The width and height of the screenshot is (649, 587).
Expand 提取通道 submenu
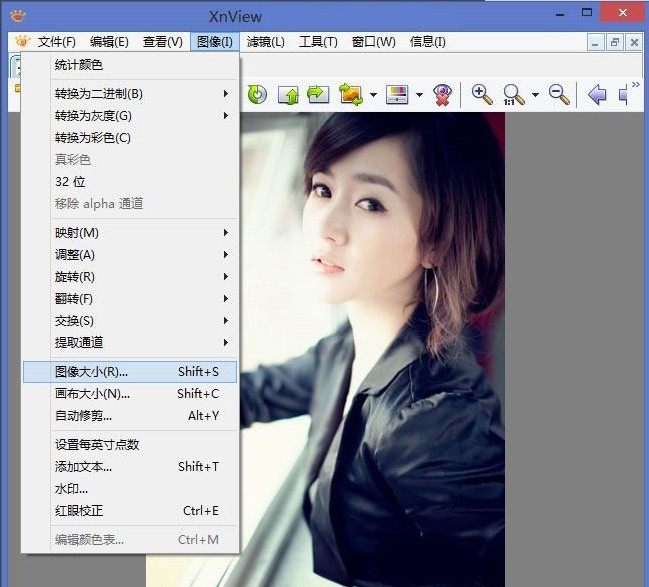(130, 343)
